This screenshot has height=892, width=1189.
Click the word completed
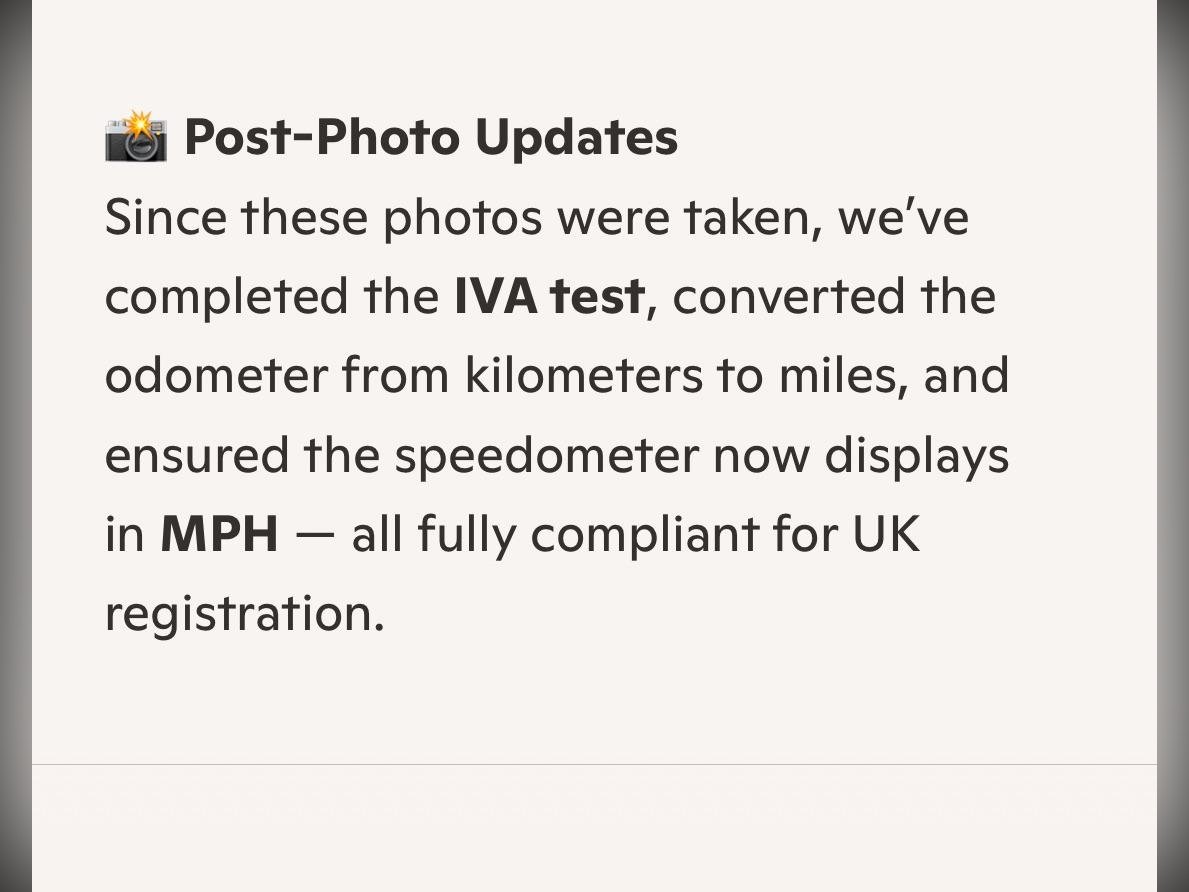(x=226, y=297)
